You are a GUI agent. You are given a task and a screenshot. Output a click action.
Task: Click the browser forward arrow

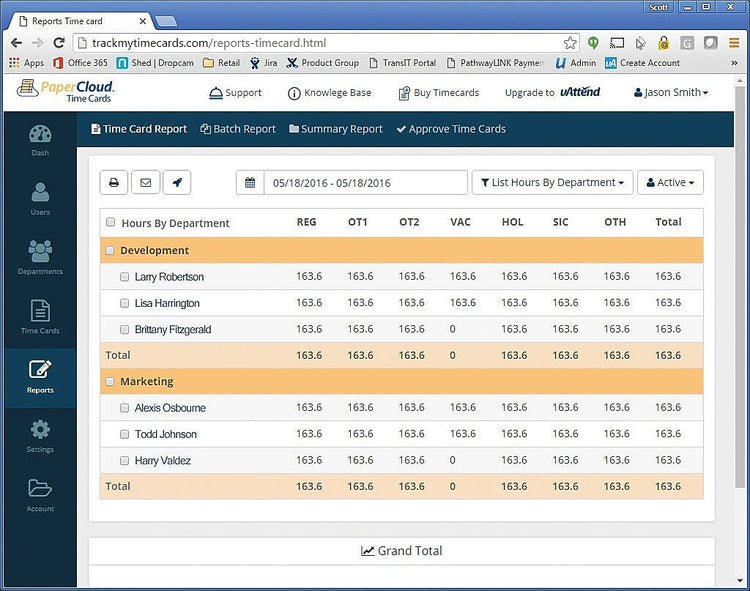point(37,43)
